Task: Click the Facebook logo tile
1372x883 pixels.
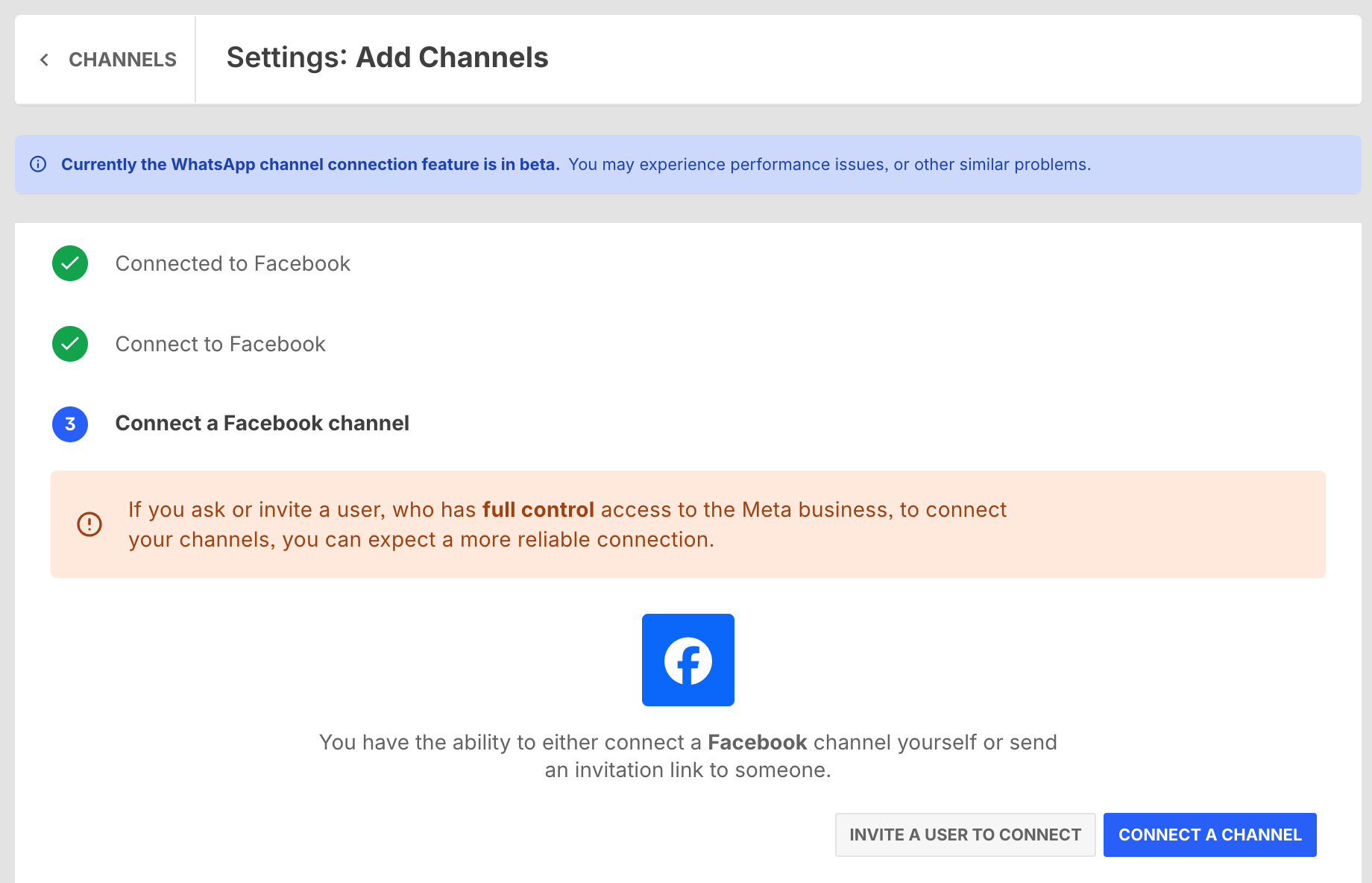Action: click(x=688, y=660)
